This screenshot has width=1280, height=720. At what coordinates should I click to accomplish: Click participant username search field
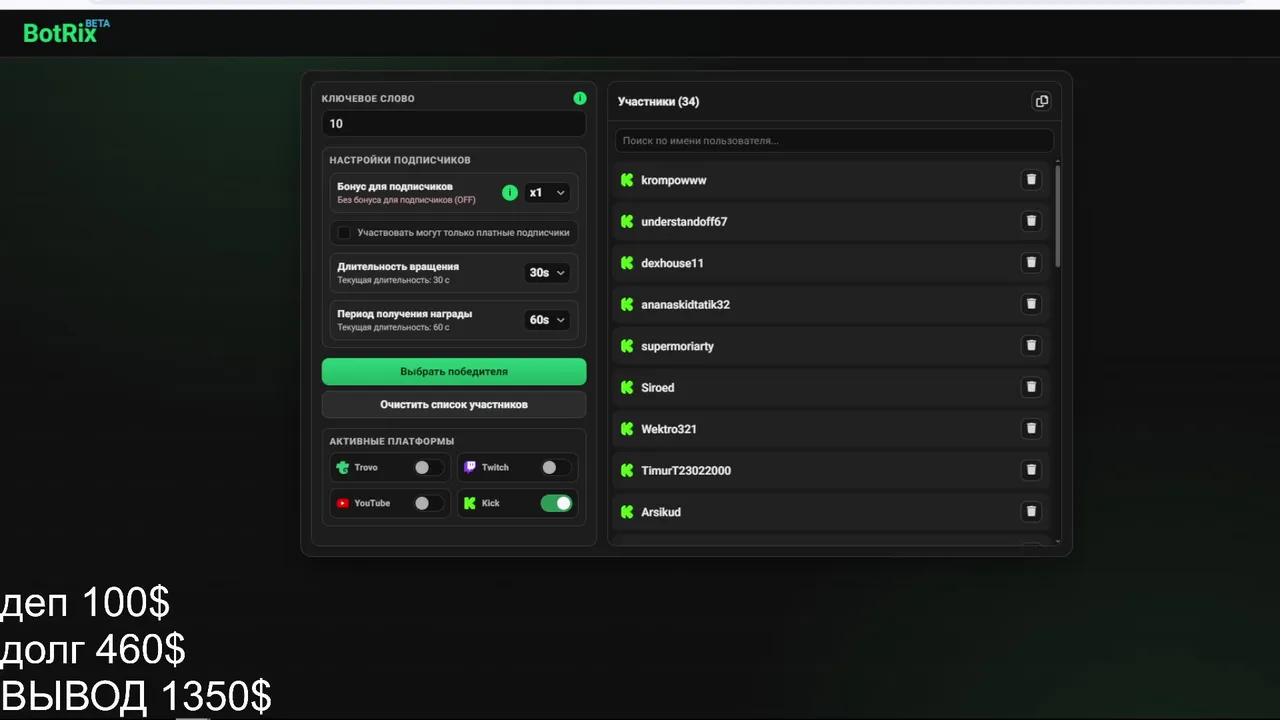834,141
